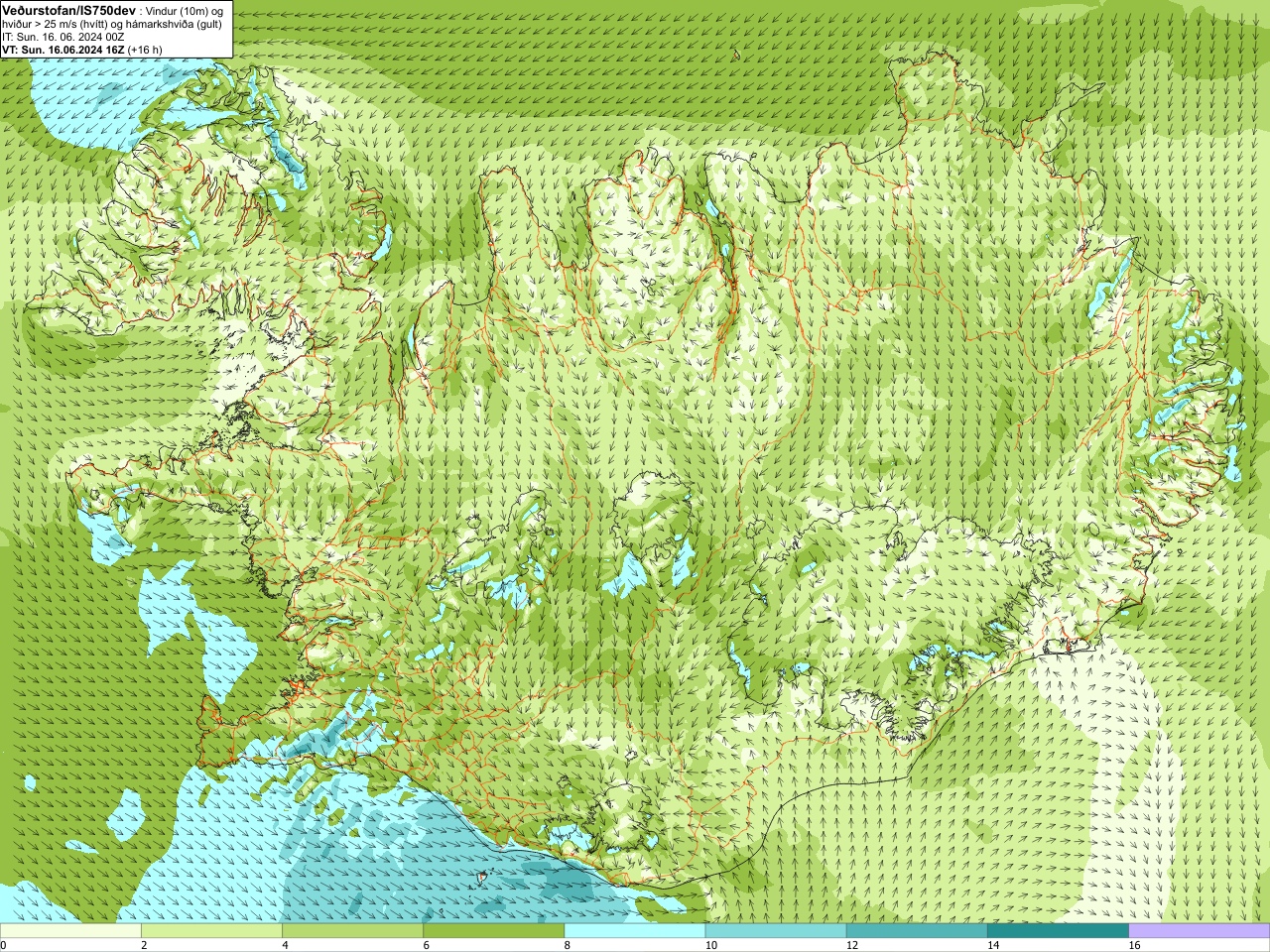Viewport: 1270px width, 952px height.
Task: Click the light cyan 8–10 legend swatch
Action: point(635,931)
